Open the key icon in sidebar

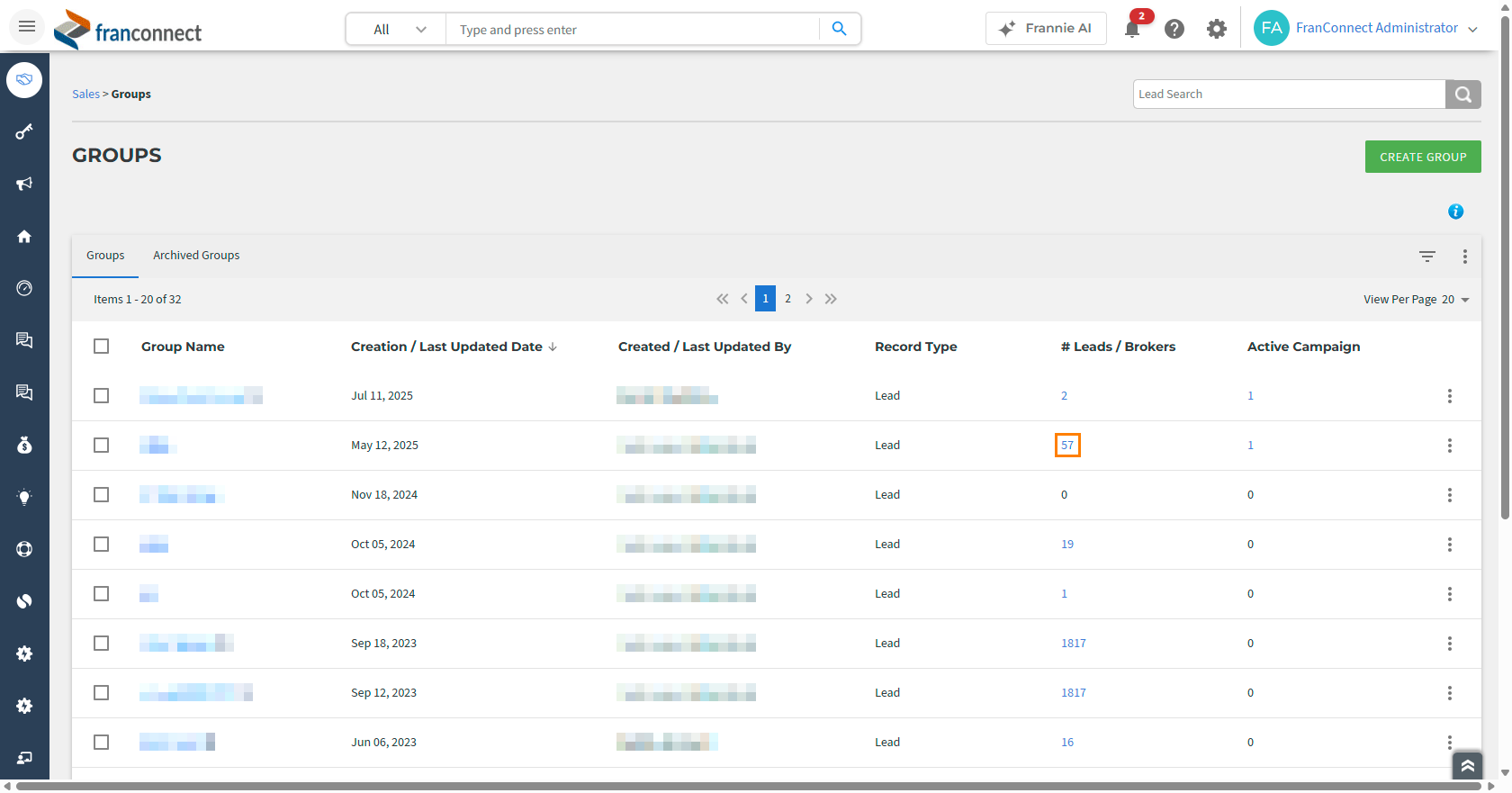pos(24,131)
